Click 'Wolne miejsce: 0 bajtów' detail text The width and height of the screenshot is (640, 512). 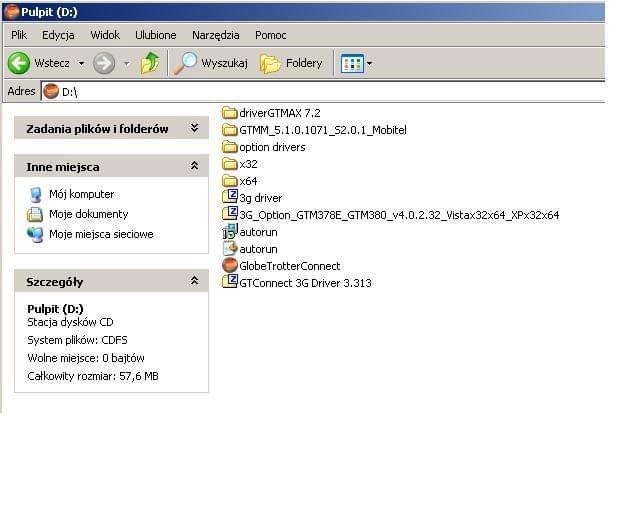[86, 358]
